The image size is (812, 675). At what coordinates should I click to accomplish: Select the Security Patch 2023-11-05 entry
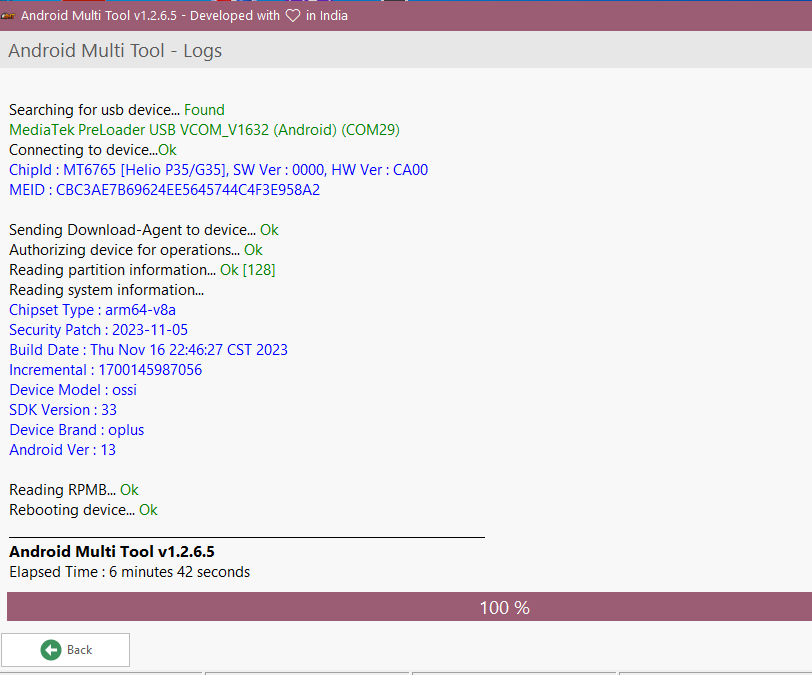tap(98, 330)
